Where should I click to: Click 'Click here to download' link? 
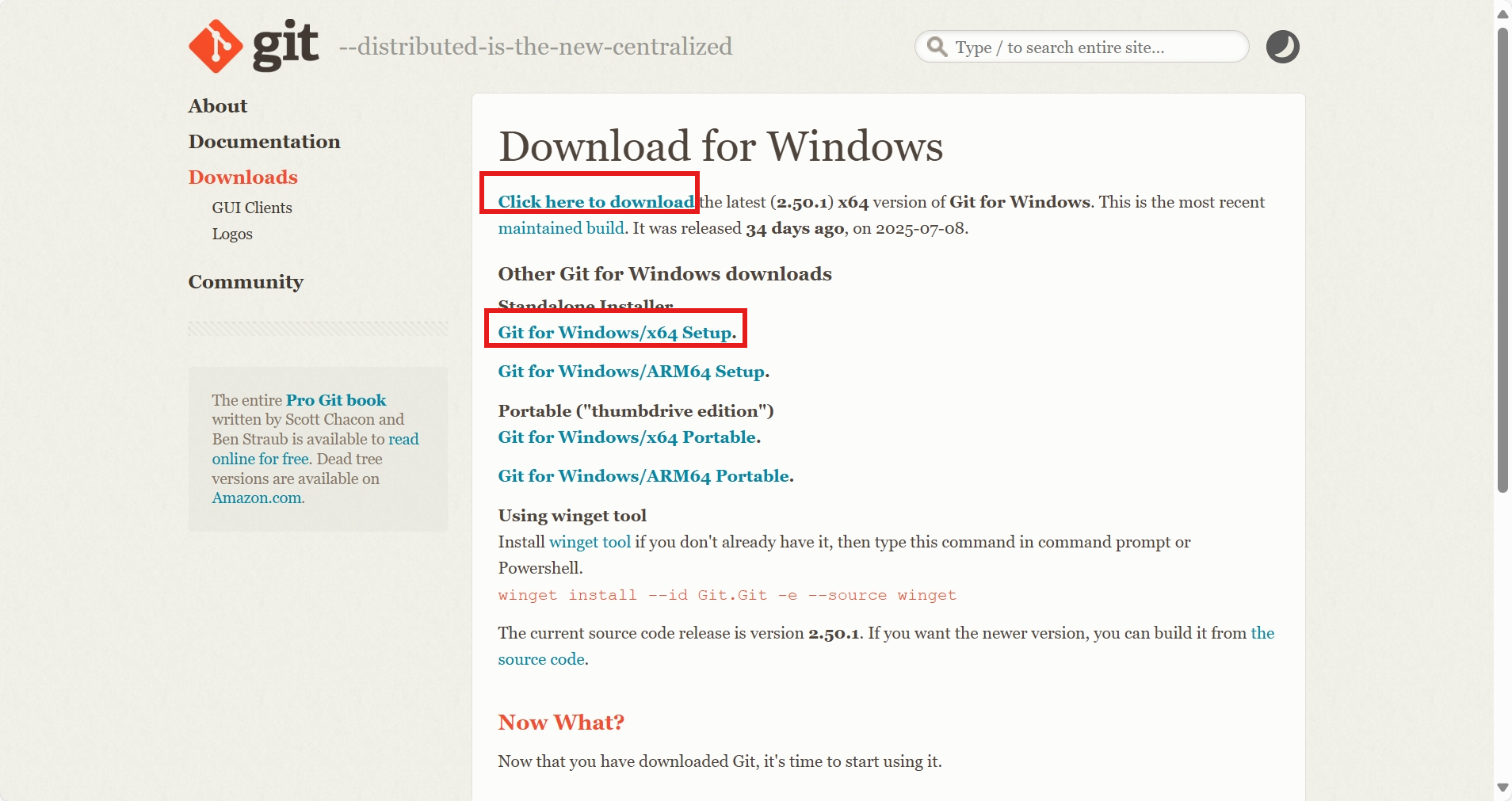596,202
